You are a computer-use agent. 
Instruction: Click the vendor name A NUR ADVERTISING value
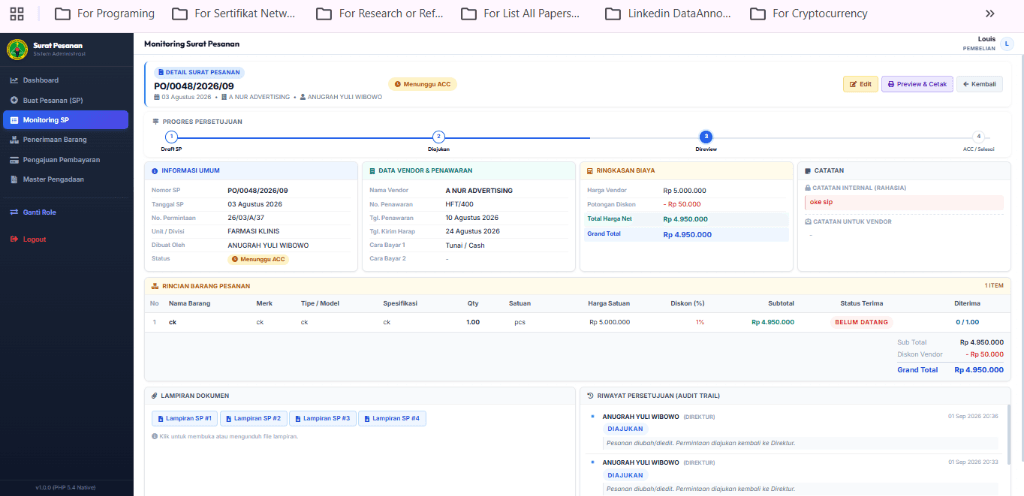tap(479, 191)
